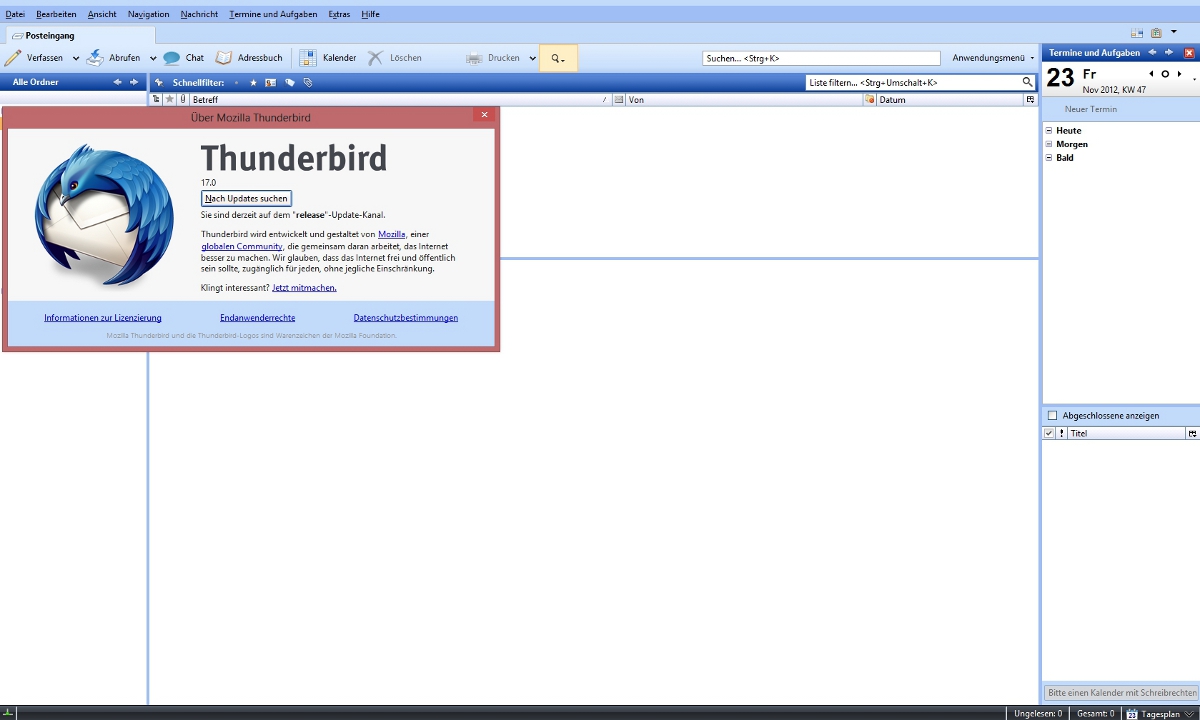Screen dimensions: 1200x720
Task: Click Abrufen to fetch new messages
Action: (x=113, y=58)
